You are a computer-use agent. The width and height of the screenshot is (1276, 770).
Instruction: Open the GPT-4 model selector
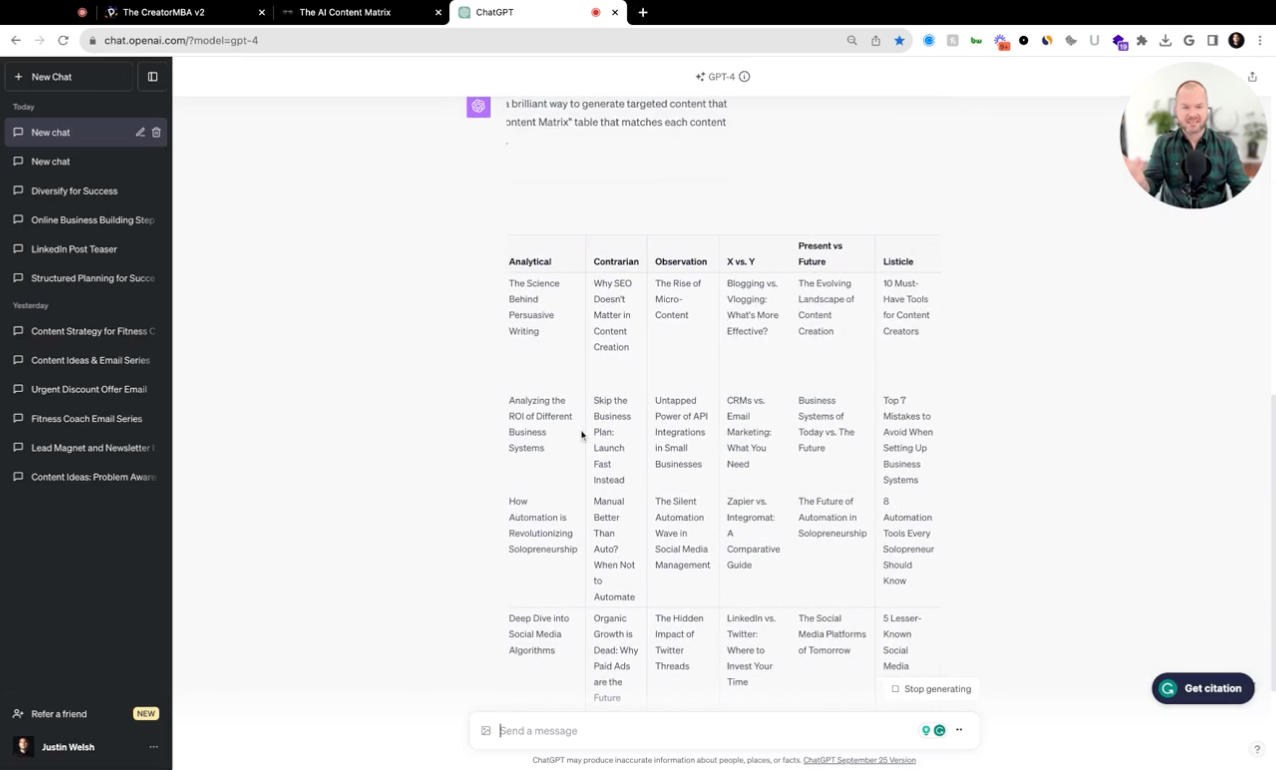pyautogui.click(x=722, y=76)
